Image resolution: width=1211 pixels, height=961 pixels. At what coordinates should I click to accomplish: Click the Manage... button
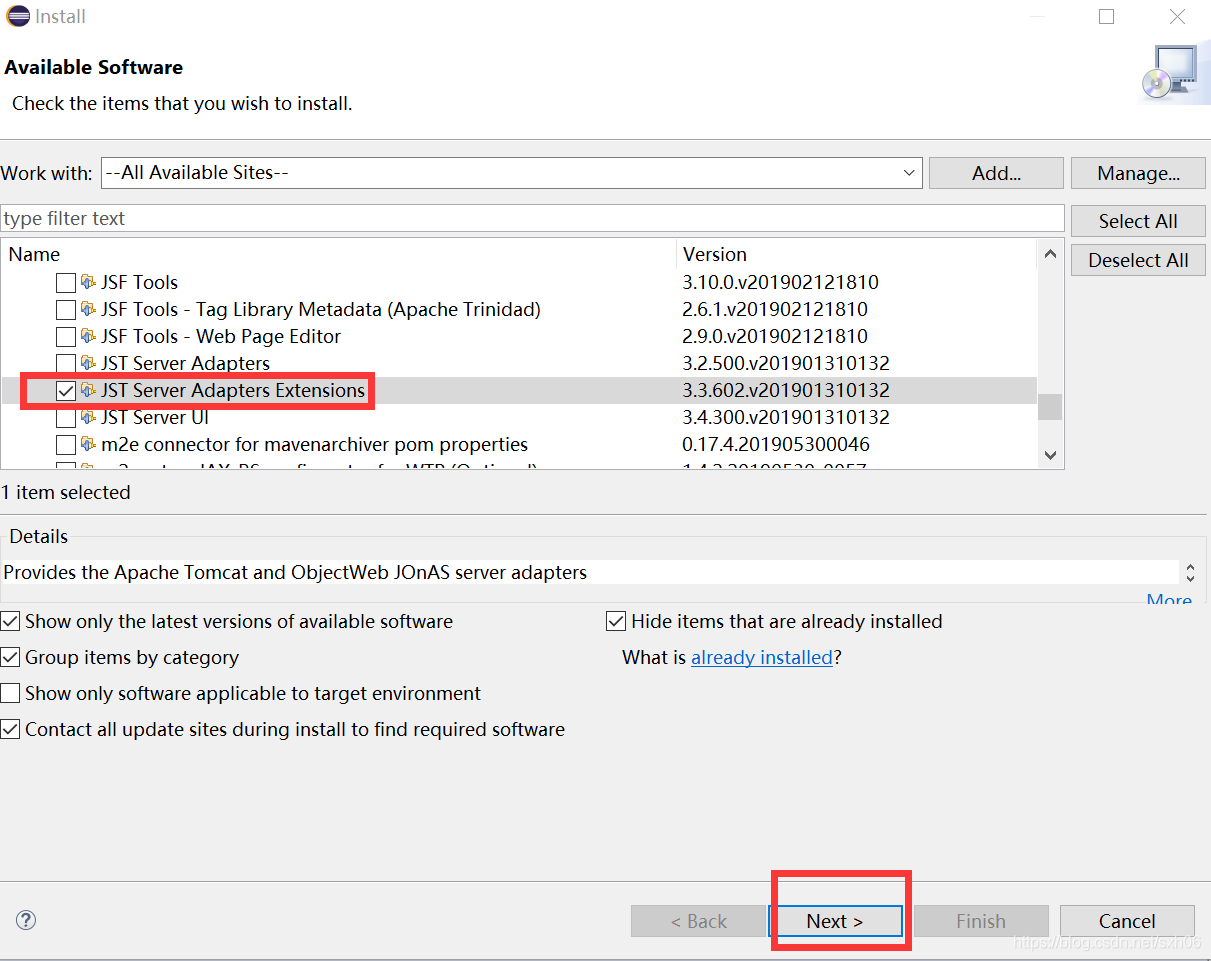pyautogui.click(x=1138, y=173)
